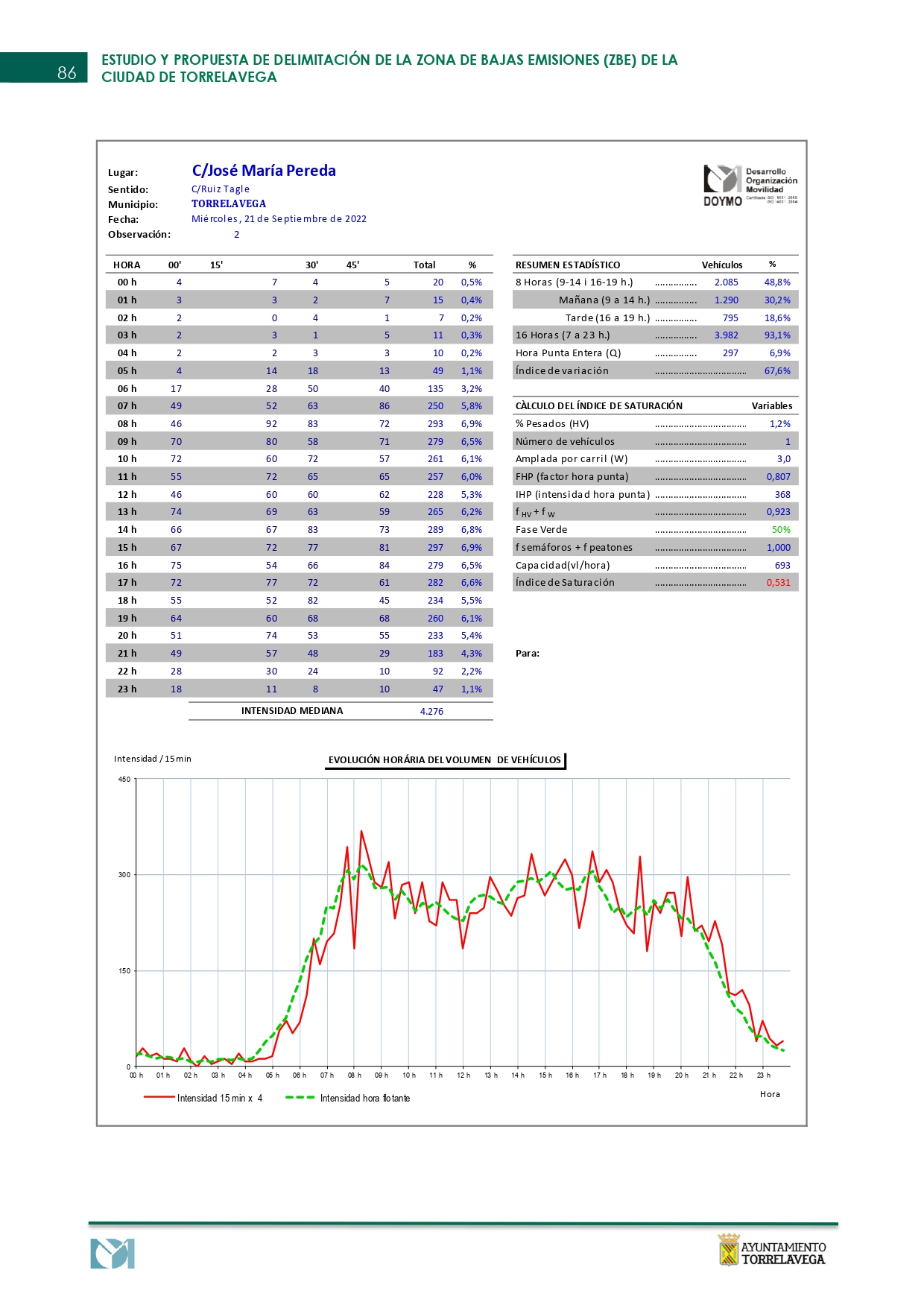This screenshot has height=1308, width=924.
Task: Click the RESUMEN ESTADÍSTICO table header
Action: click(568, 265)
